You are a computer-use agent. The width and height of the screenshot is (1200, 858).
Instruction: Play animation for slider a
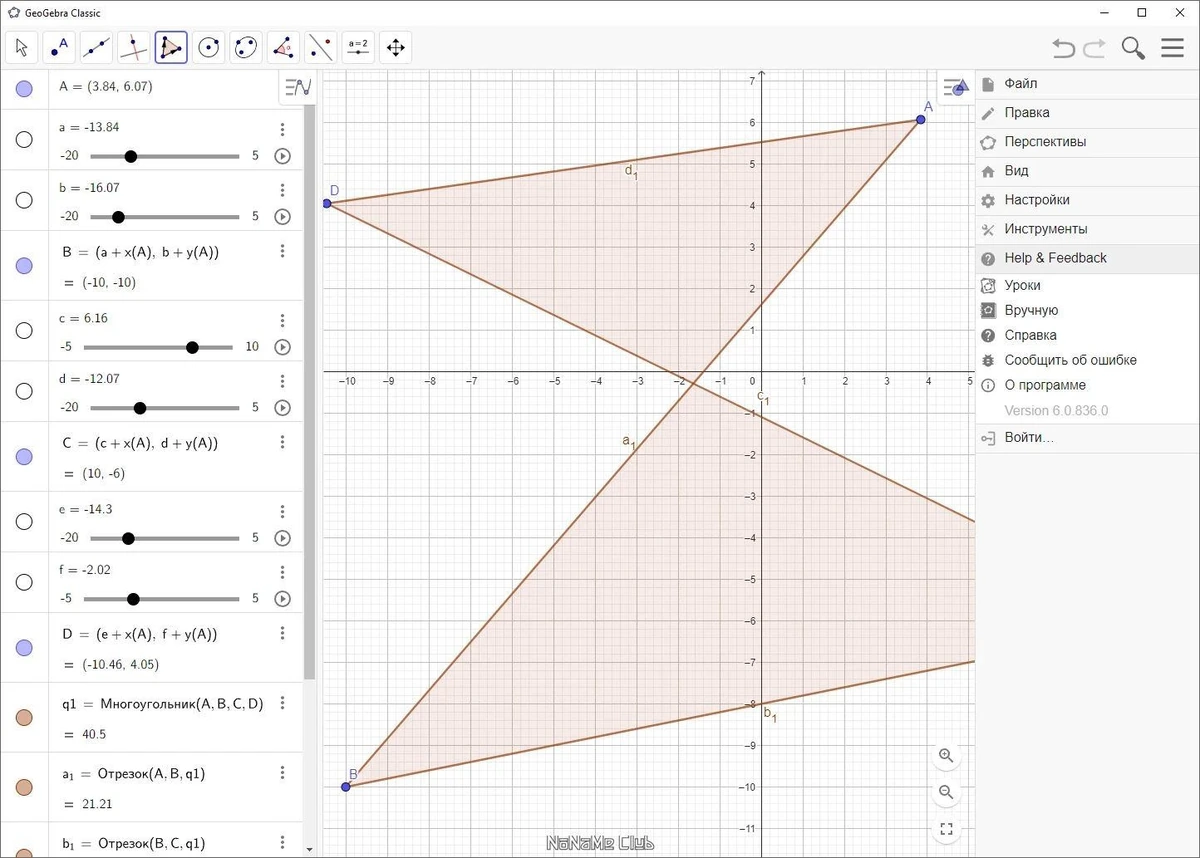click(x=282, y=156)
